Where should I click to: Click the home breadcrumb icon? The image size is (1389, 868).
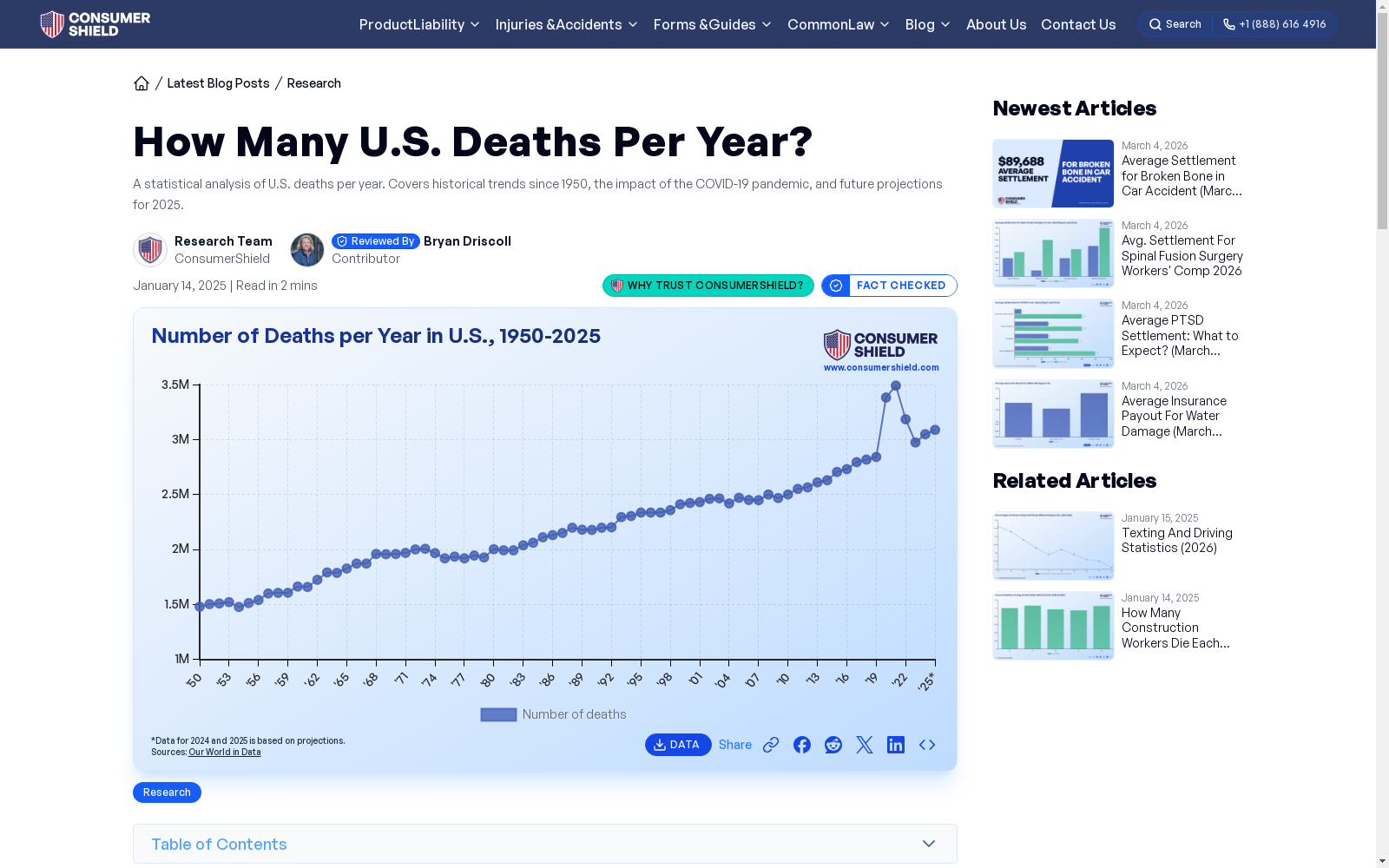coord(142,83)
